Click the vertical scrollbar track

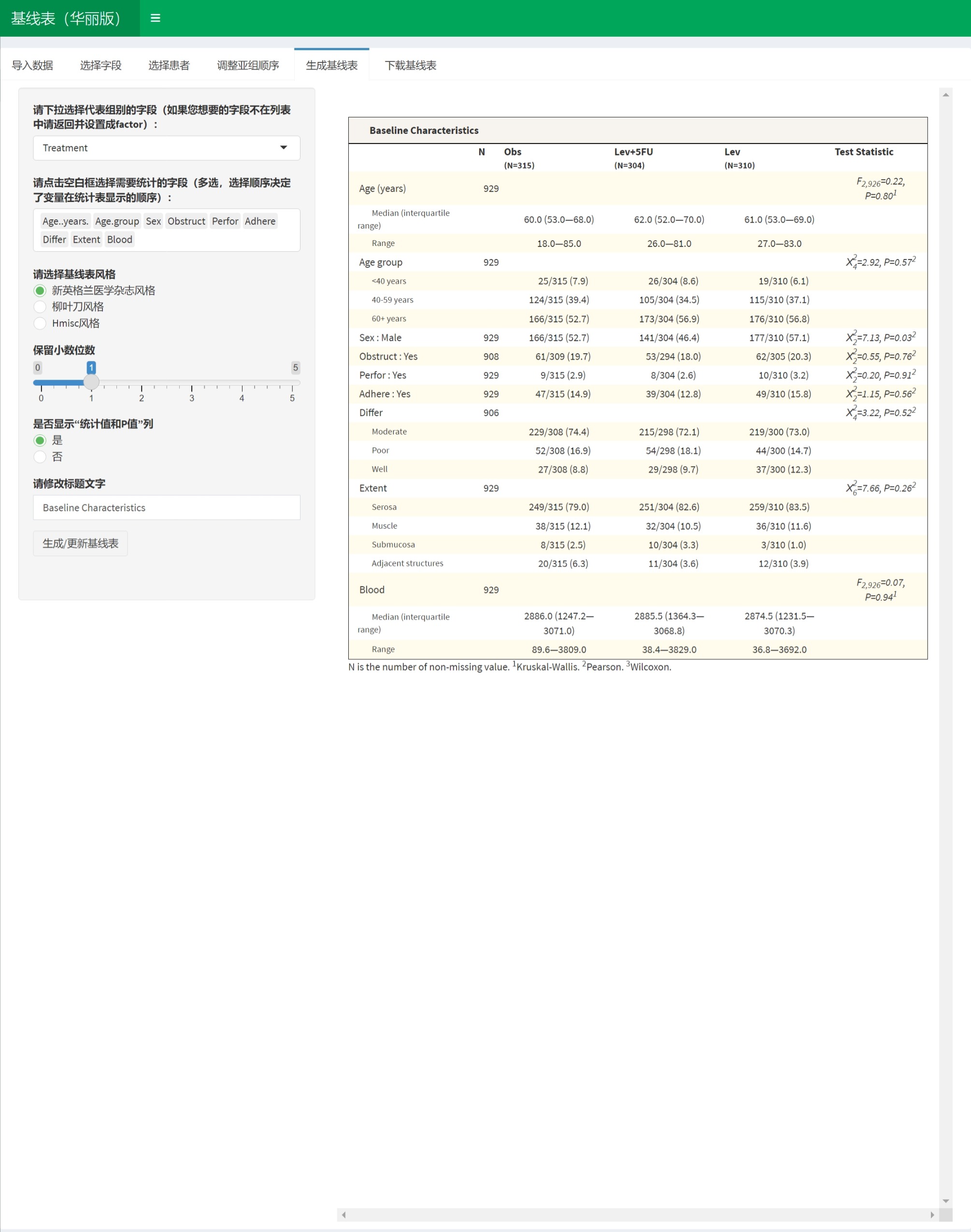coord(945,648)
